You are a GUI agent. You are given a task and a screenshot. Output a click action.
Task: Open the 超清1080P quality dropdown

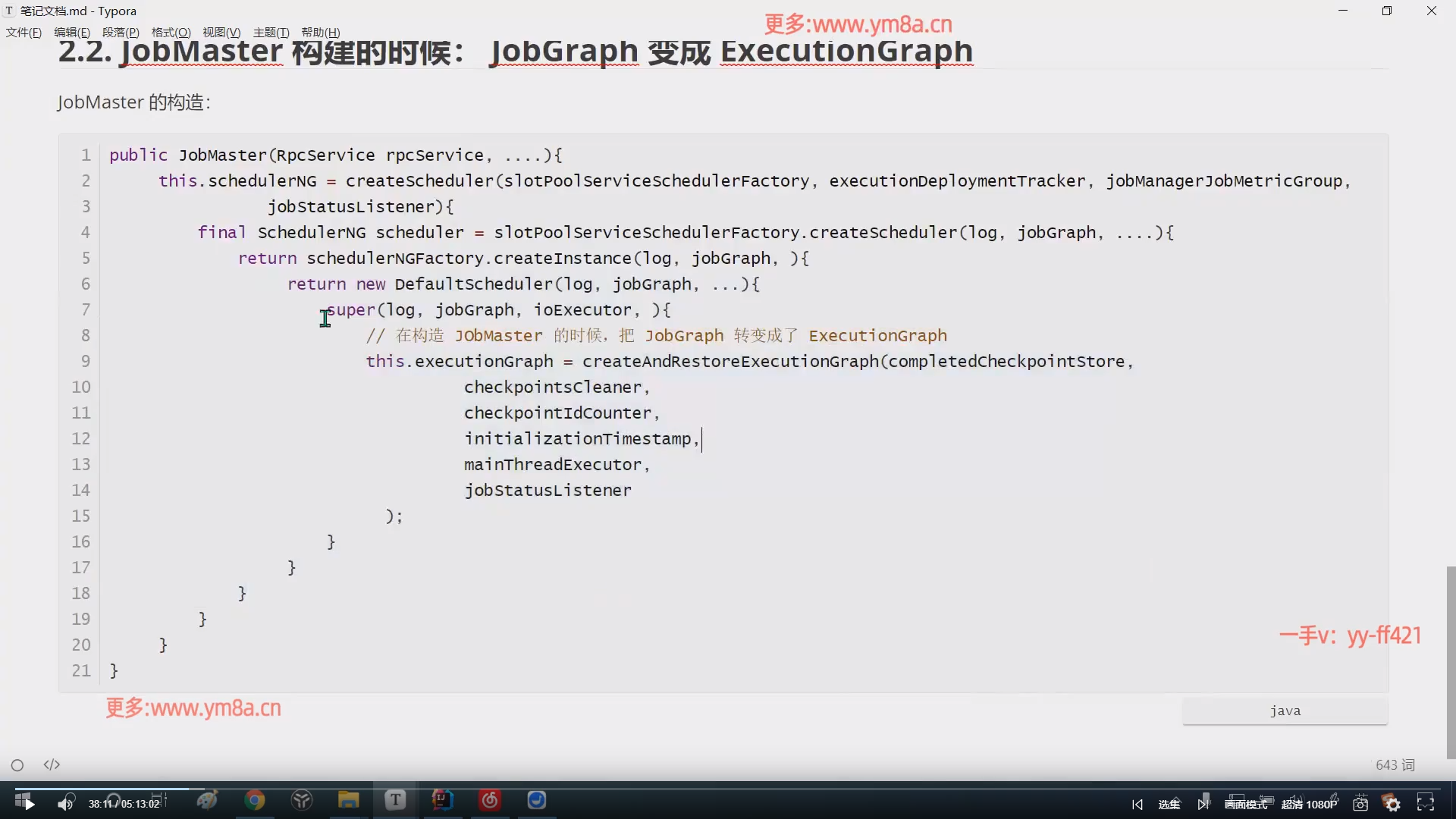pyautogui.click(x=1310, y=802)
